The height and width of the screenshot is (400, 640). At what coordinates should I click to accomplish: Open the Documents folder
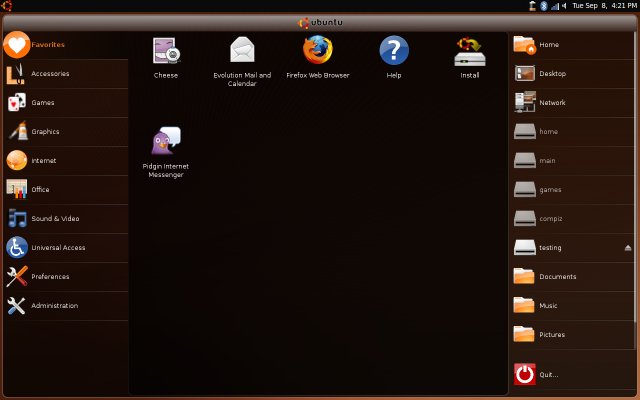coord(572,277)
